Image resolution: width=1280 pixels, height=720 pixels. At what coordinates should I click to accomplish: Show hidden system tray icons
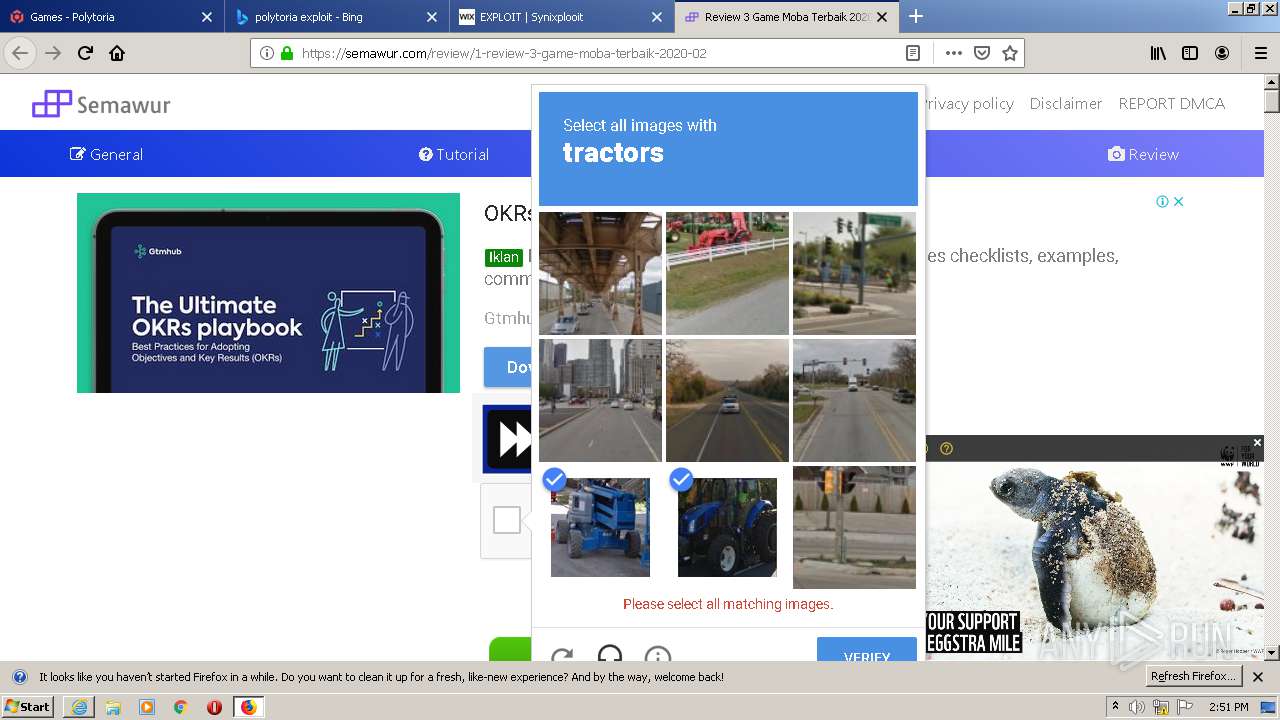point(1115,707)
